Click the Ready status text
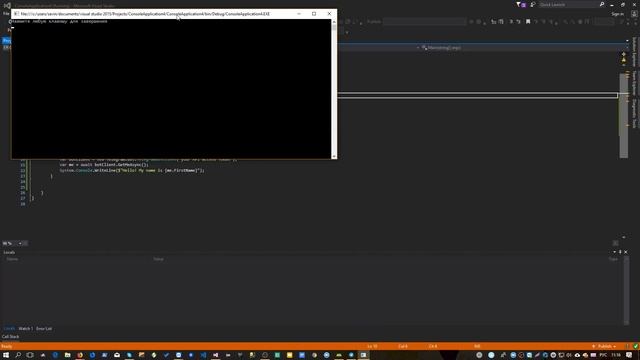The height and width of the screenshot is (360, 640). pyautogui.click(x=7, y=346)
